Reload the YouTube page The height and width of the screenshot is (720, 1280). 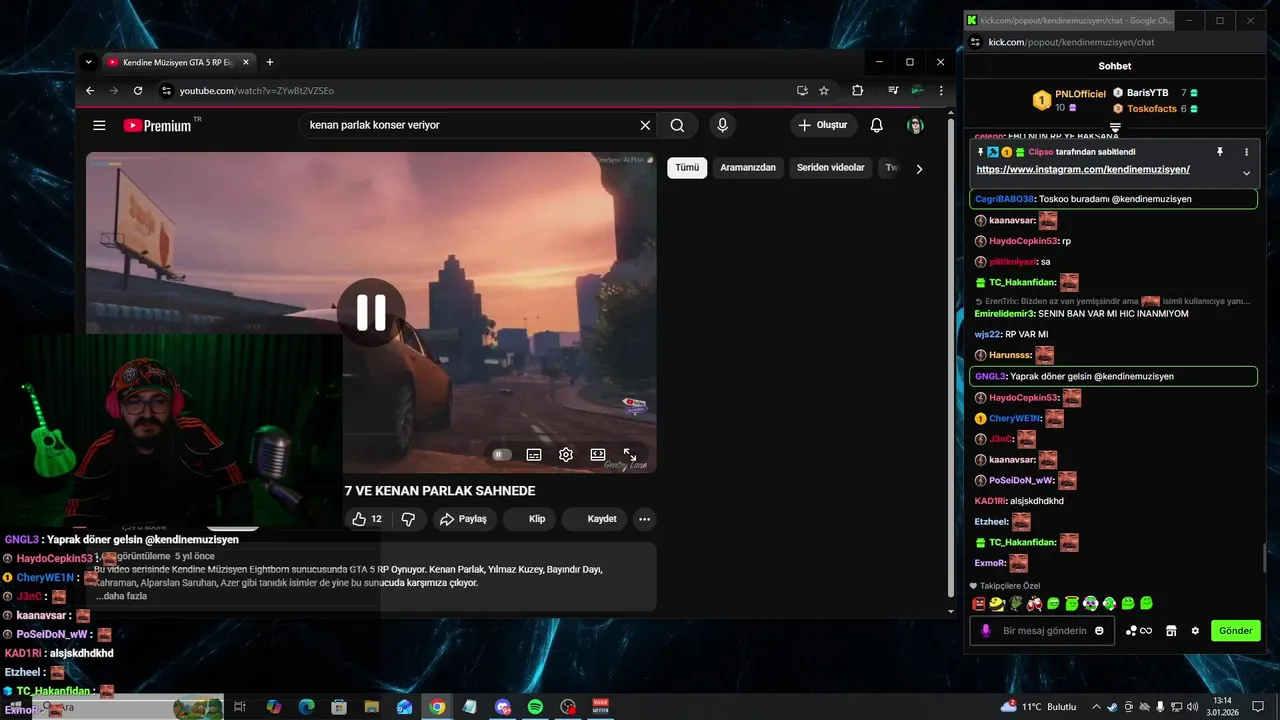pyautogui.click(x=138, y=90)
